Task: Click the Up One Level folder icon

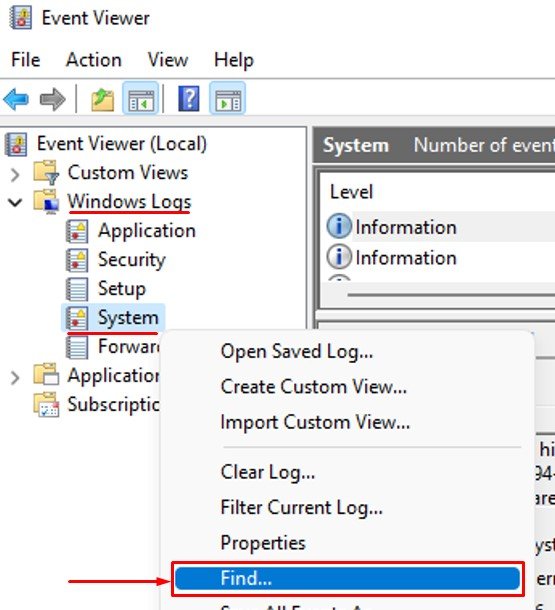Action: [103, 100]
